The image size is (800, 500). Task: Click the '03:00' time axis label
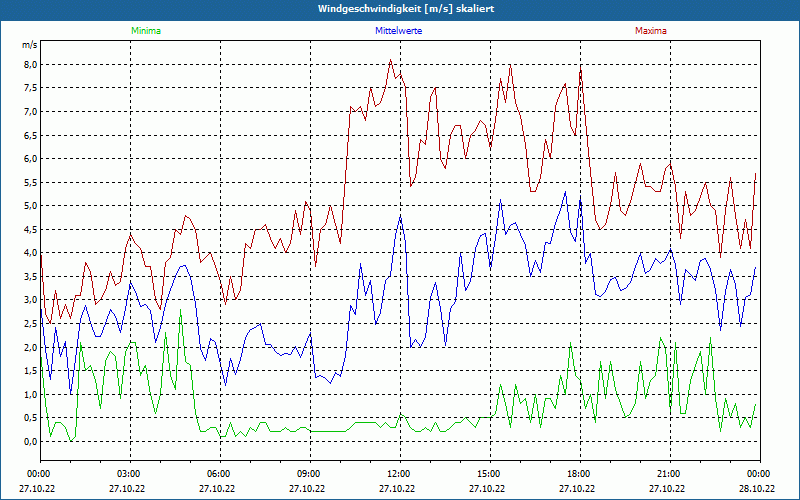point(130,474)
